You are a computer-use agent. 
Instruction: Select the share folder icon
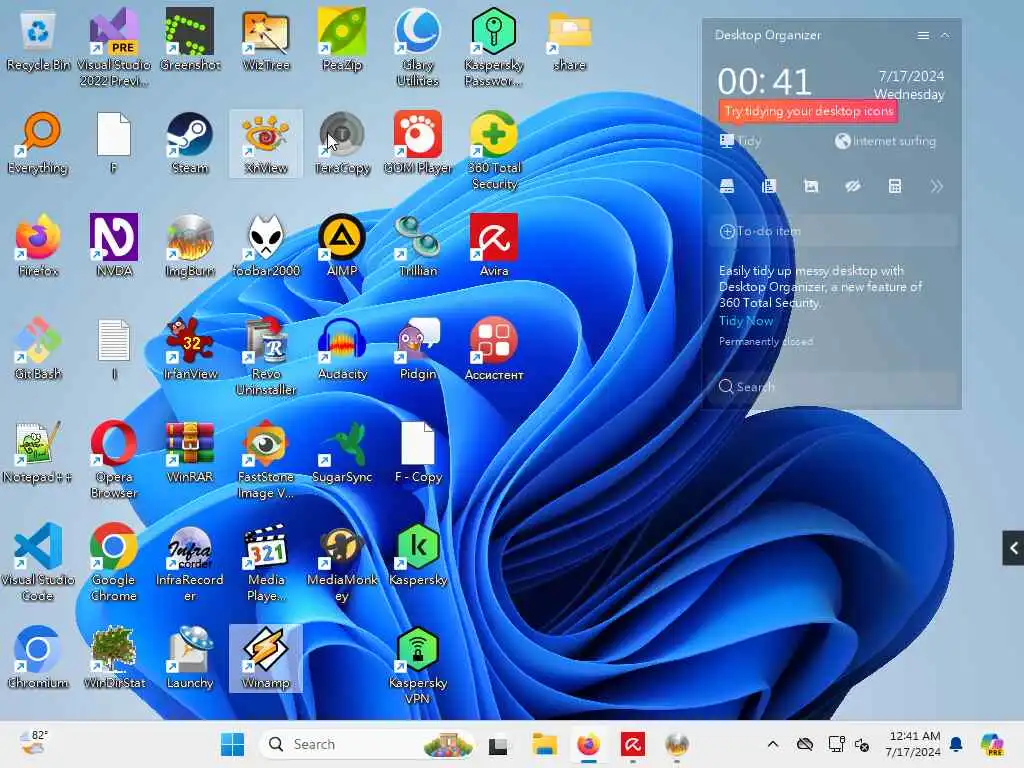pyautogui.click(x=569, y=40)
